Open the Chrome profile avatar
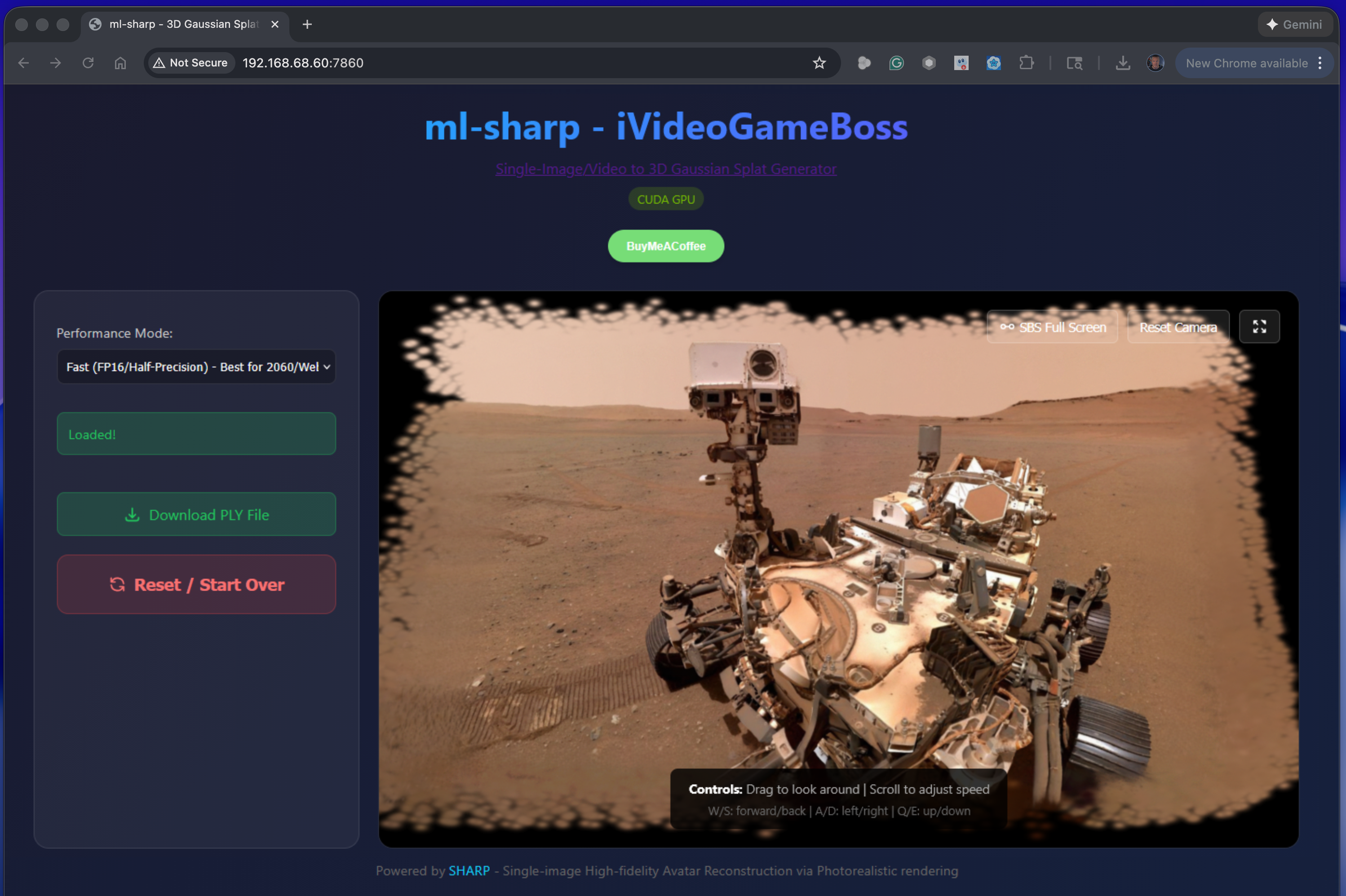Viewport: 1346px width, 896px height. 1155,63
